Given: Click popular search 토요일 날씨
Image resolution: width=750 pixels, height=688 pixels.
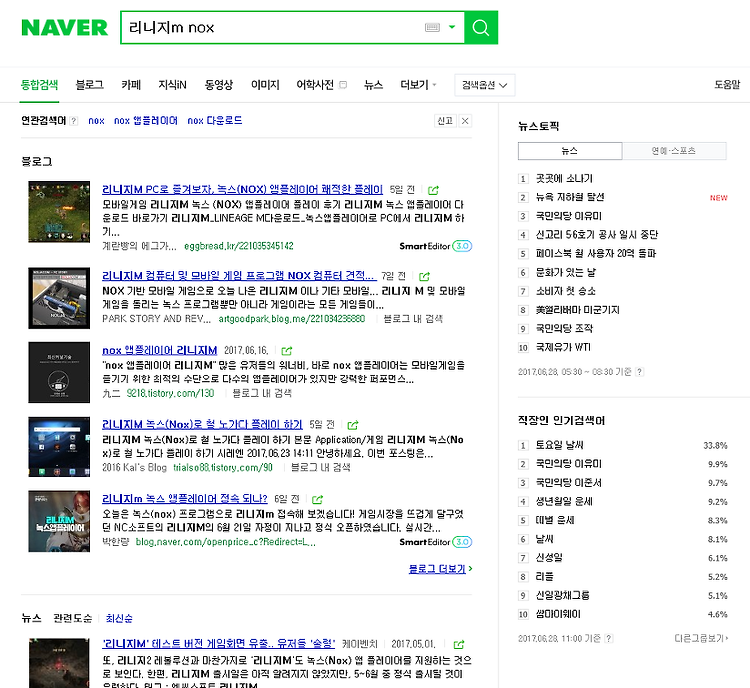Looking at the screenshot, I should pyautogui.click(x=559, y=445).
